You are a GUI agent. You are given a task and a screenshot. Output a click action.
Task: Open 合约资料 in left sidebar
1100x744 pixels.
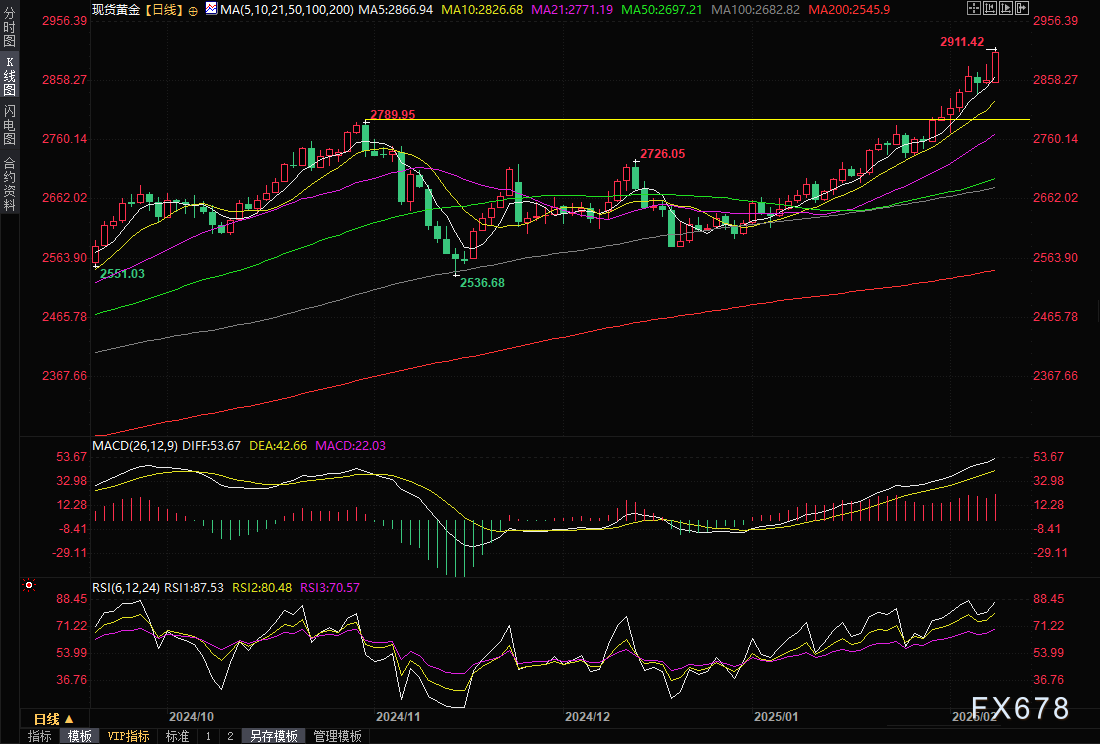click(9, 184)
